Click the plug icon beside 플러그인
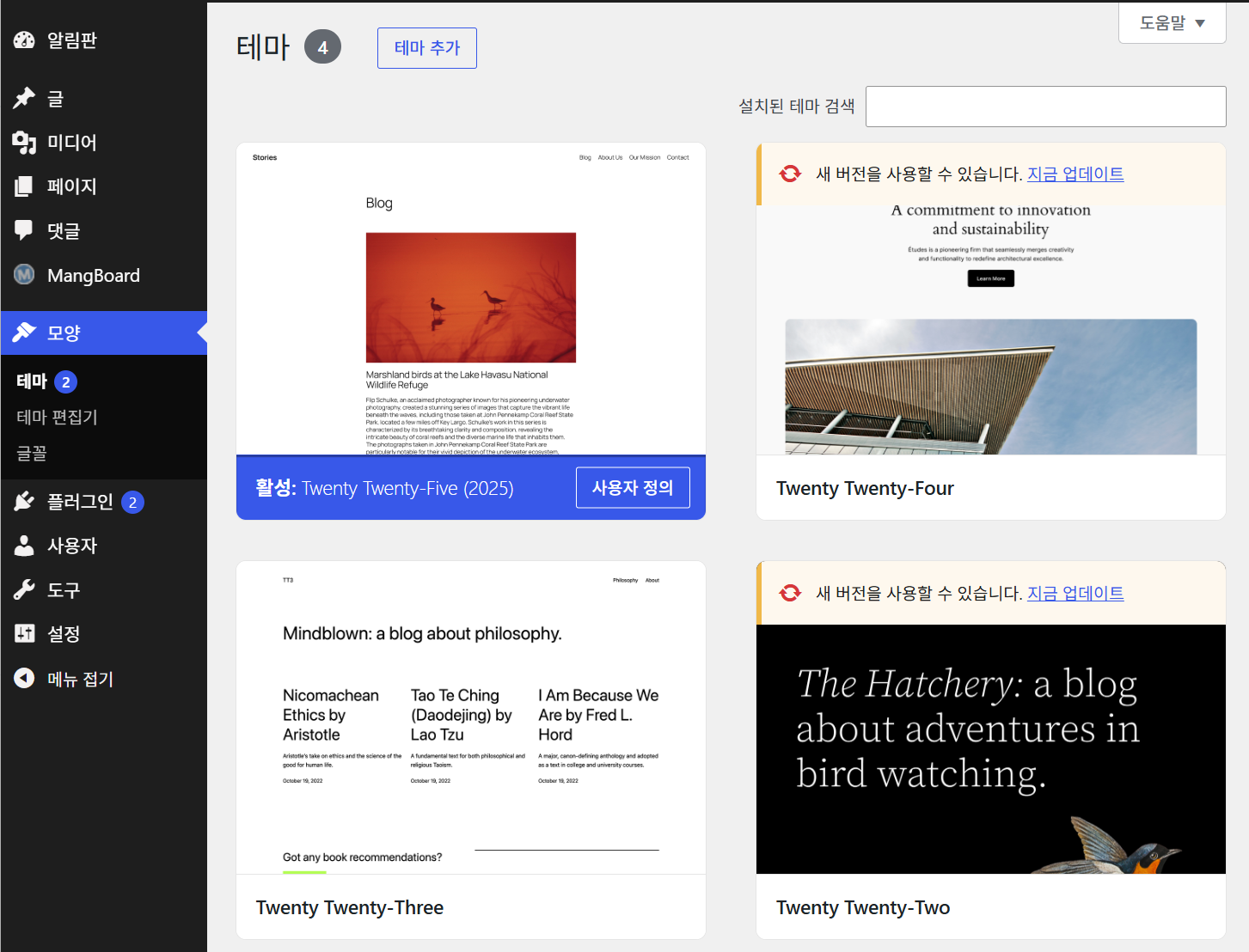 [x=24, y=502]
